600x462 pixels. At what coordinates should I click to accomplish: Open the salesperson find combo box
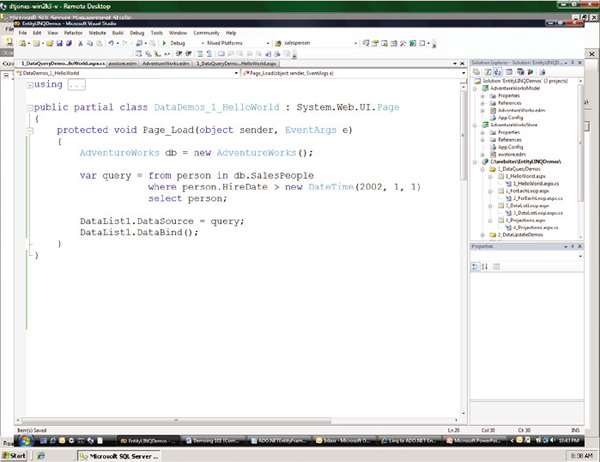(x=355, y=43)
